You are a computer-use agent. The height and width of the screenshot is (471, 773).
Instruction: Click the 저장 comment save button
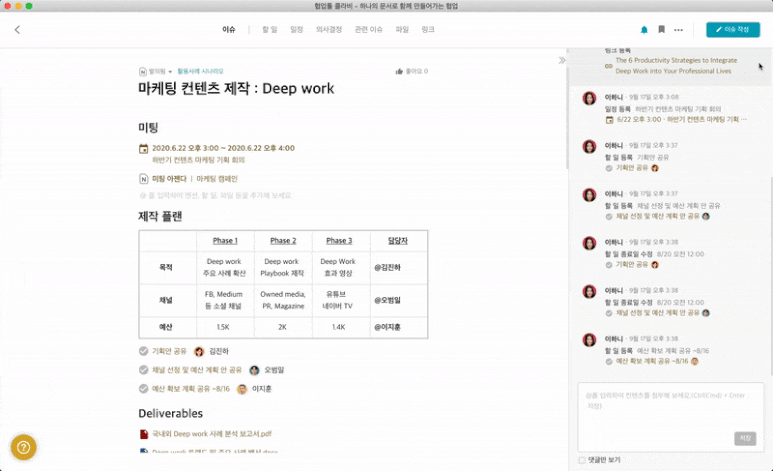pos(745,438)
